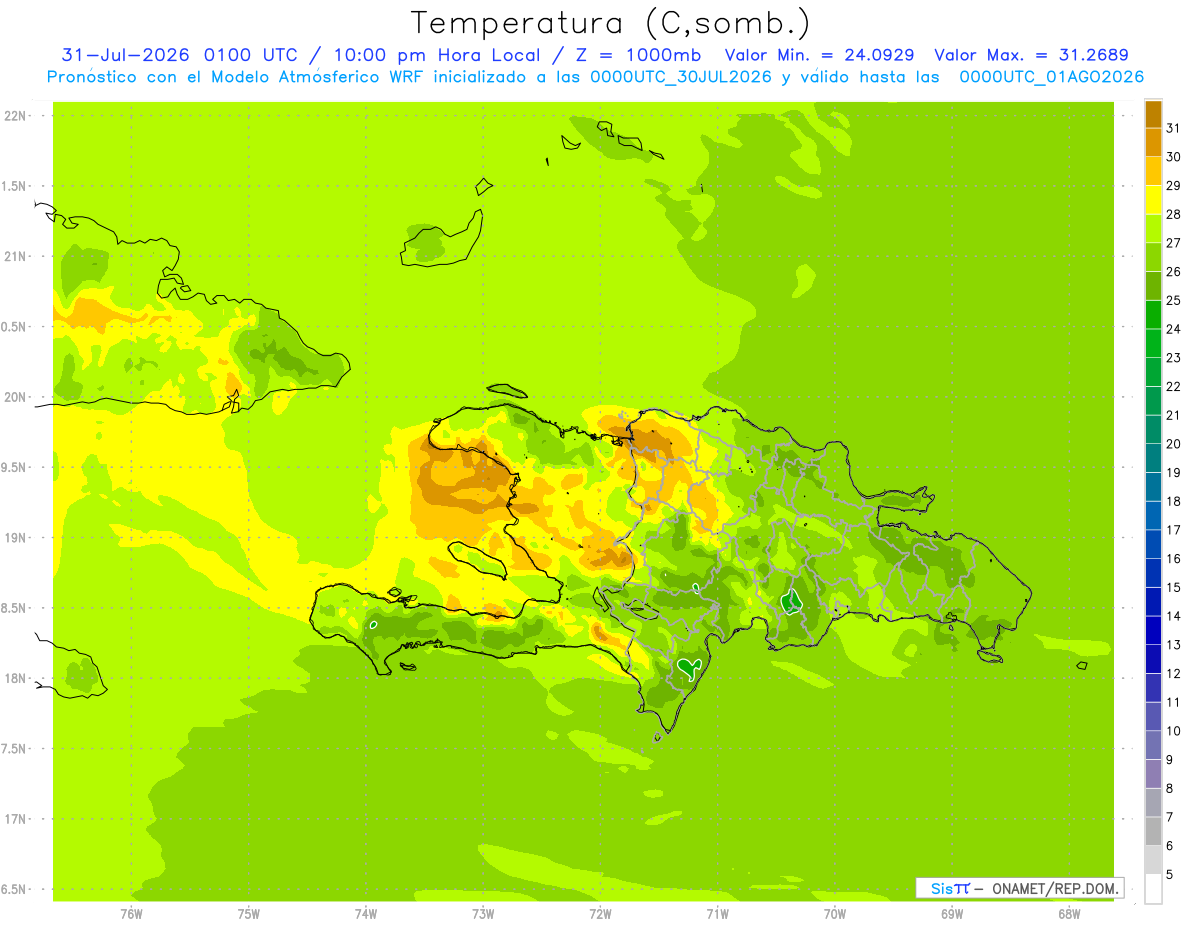Click the colorbar label '13'
This screenshot has height=927, width=1200.
1173,645
